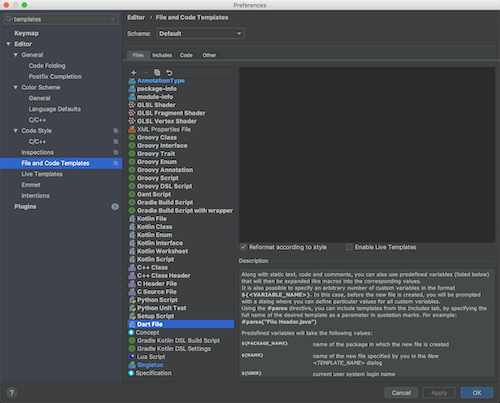Switch to the Includes tab
Viewport: 500px width, 403px height.
point(162,55)
